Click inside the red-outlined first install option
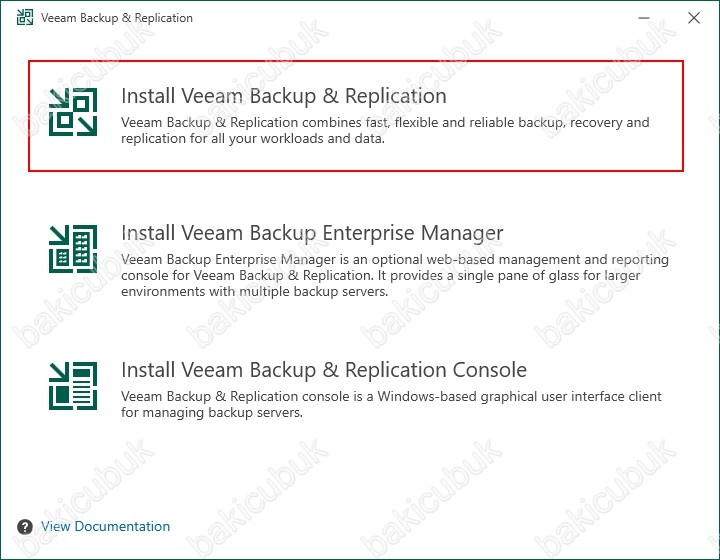Screen dimensions: 720x560 pyautogui.click(x=356, y=116)
